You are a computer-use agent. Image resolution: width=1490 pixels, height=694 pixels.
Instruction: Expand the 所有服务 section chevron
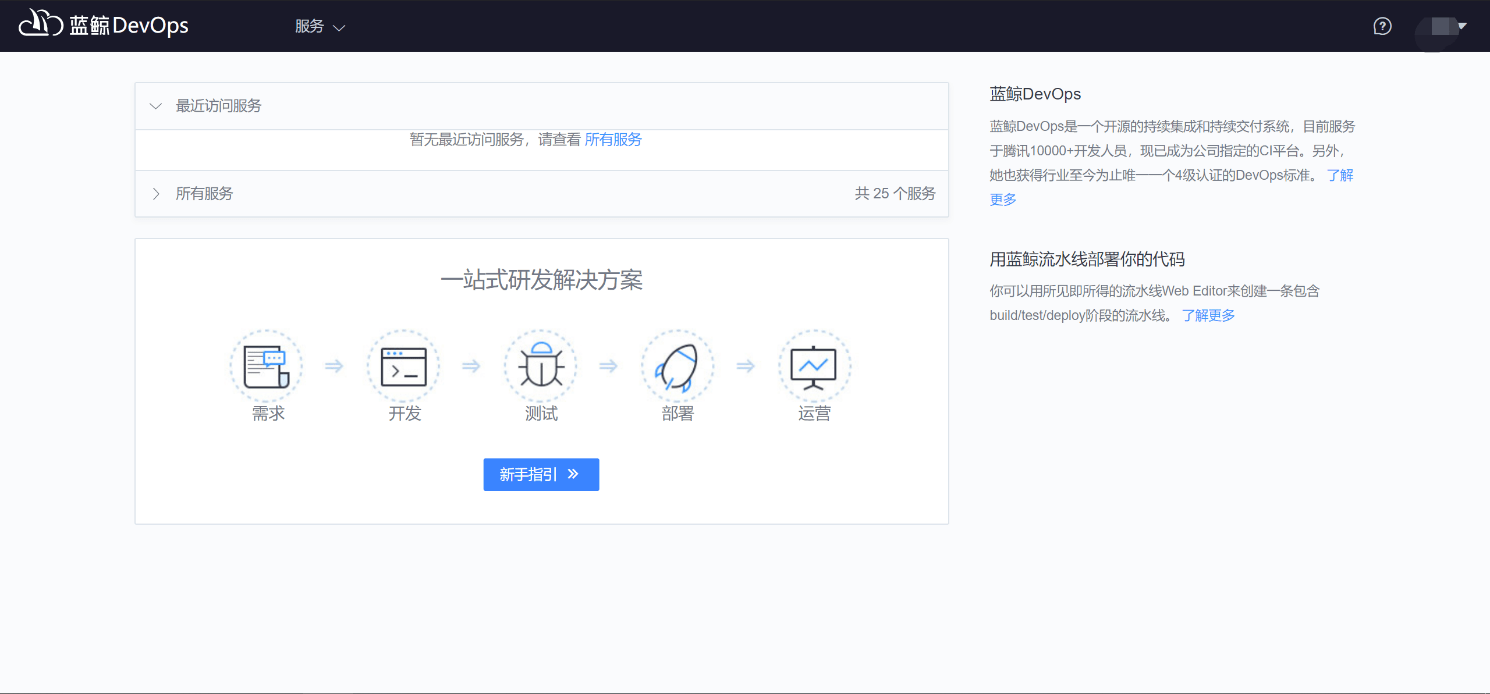pyautogui.click(x=156, y=194)
